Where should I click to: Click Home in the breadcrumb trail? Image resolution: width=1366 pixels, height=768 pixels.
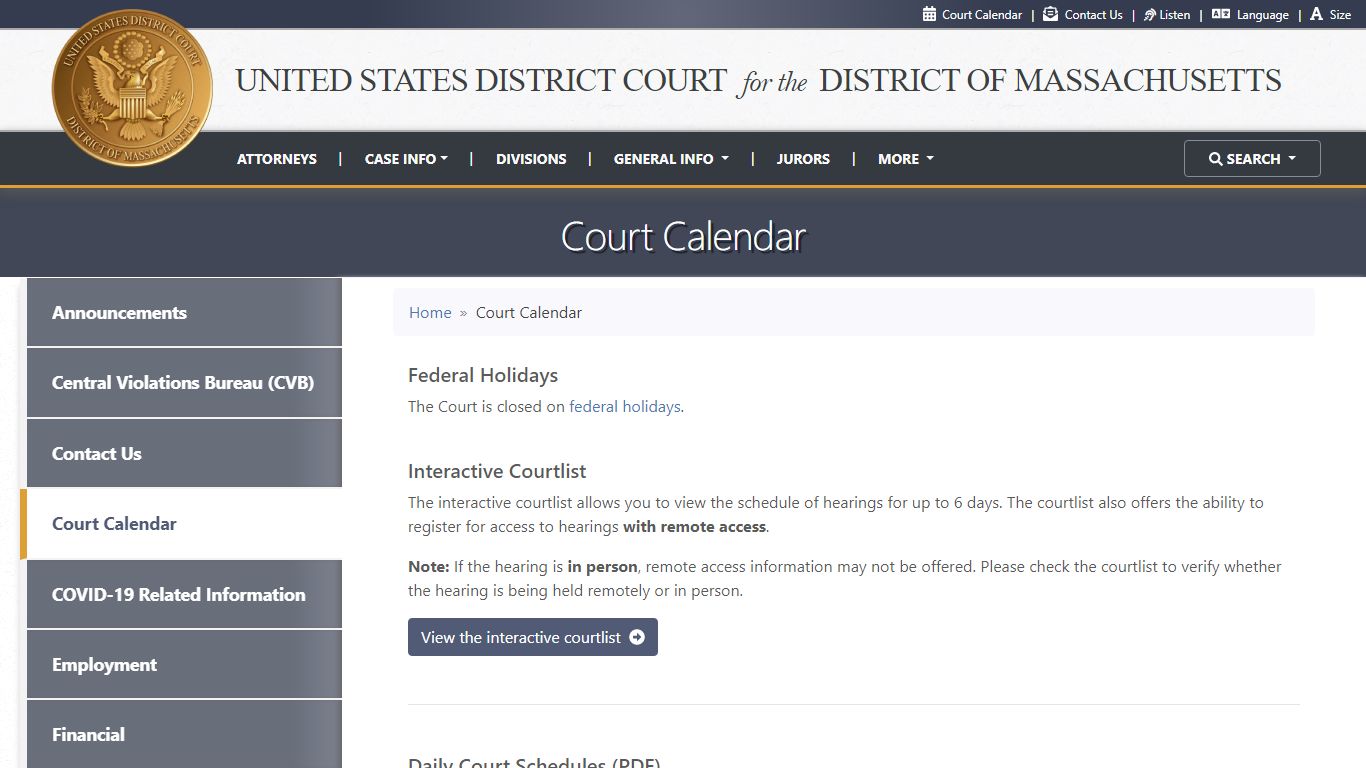430,312
